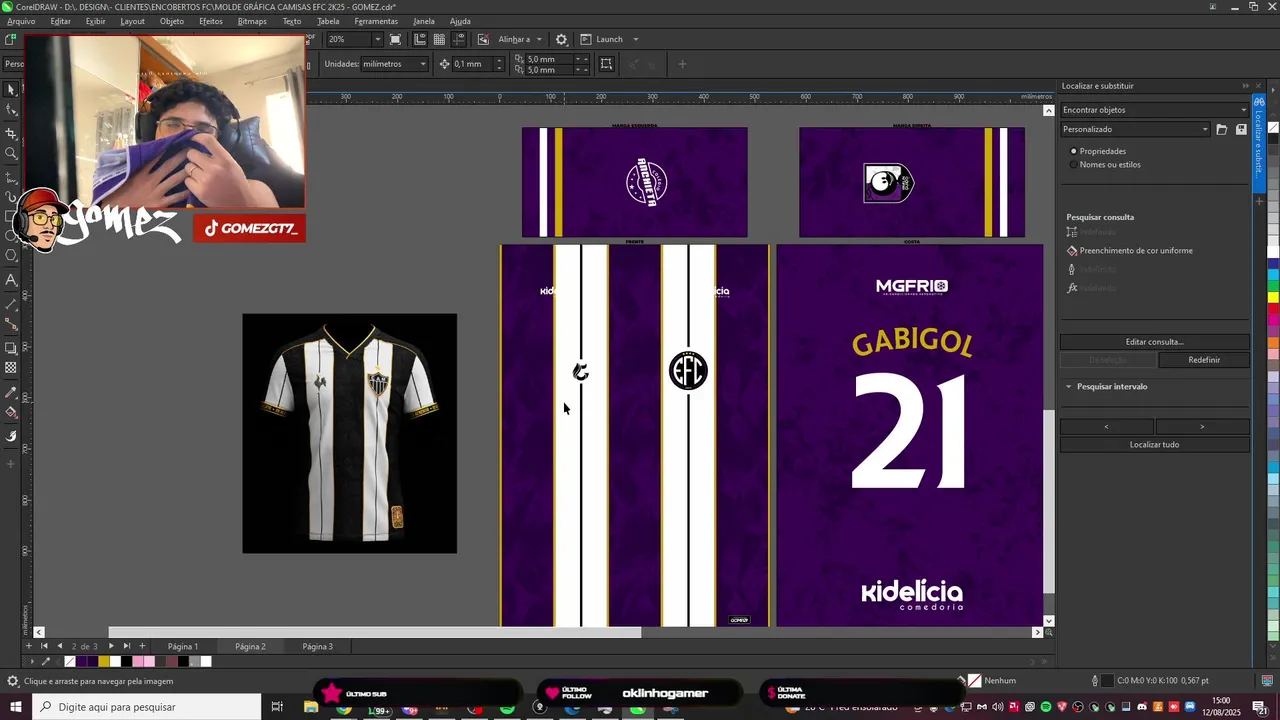Select Preenchimento de cor uniforme query
The height and width of the screenshot is (720, 1280).
click(x=1136, y=251)
